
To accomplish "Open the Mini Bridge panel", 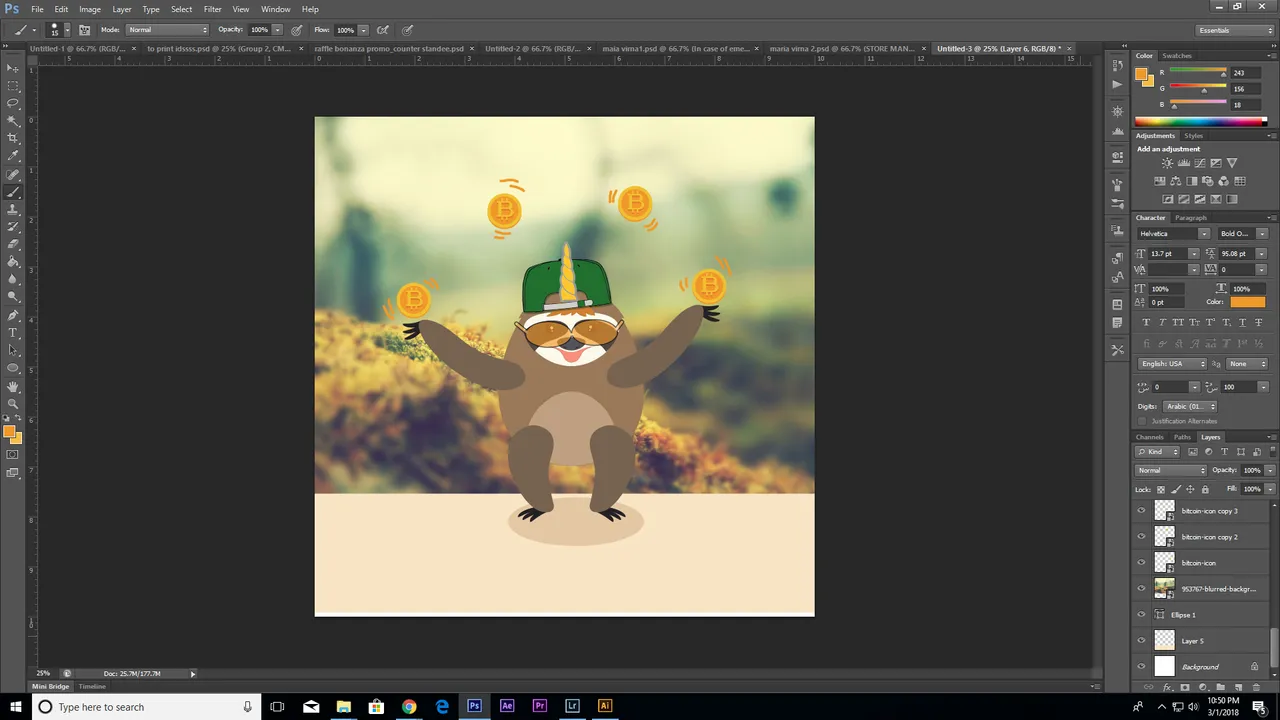I will coord(51,687).
